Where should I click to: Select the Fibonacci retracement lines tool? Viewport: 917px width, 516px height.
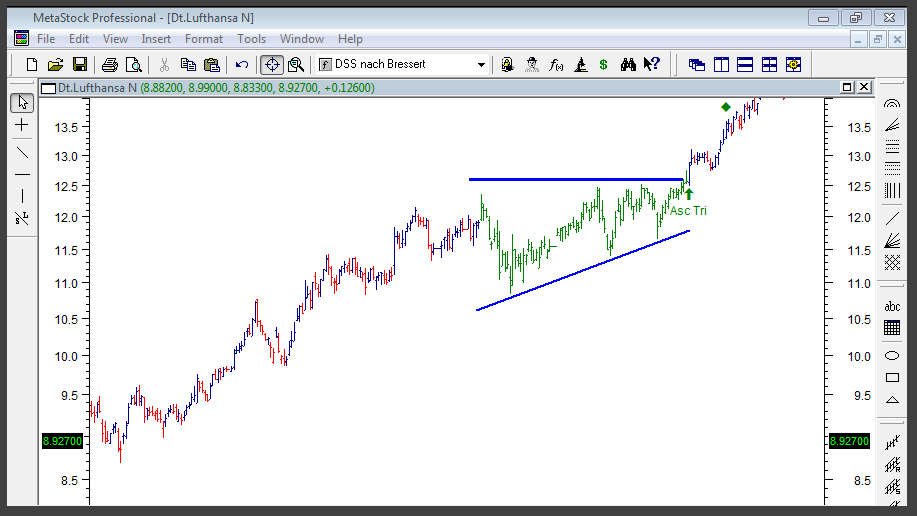(x=892, y=146)
